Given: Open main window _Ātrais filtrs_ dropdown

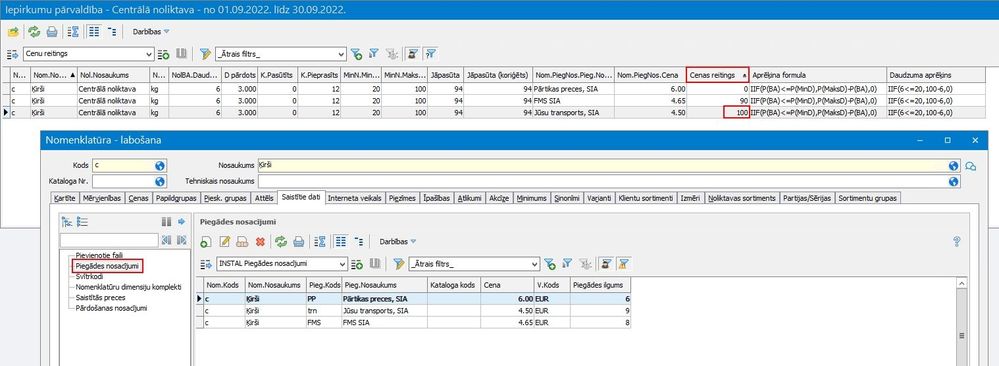Looking at the screenshot, I should click(x=341, y=54).
